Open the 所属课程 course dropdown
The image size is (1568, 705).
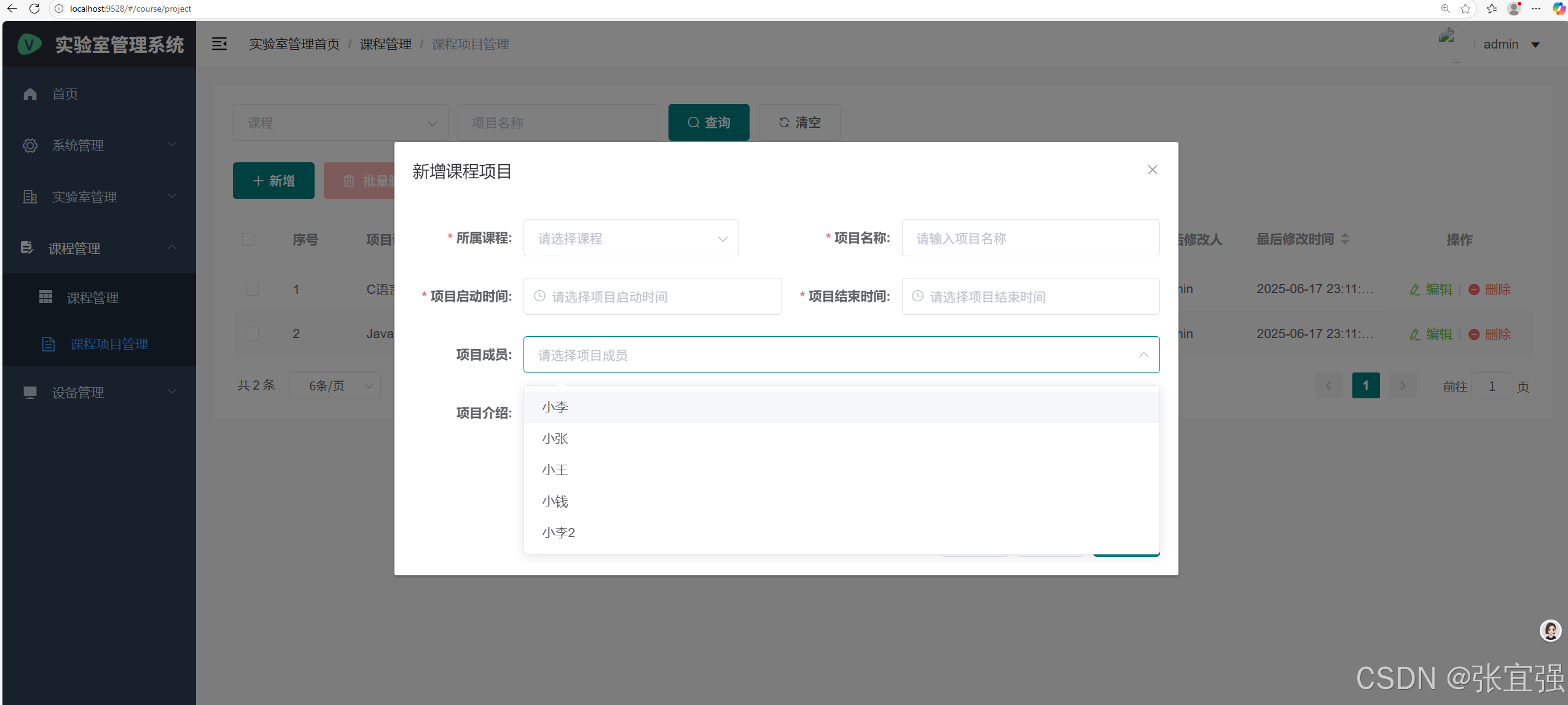click(x=631, y=238)
